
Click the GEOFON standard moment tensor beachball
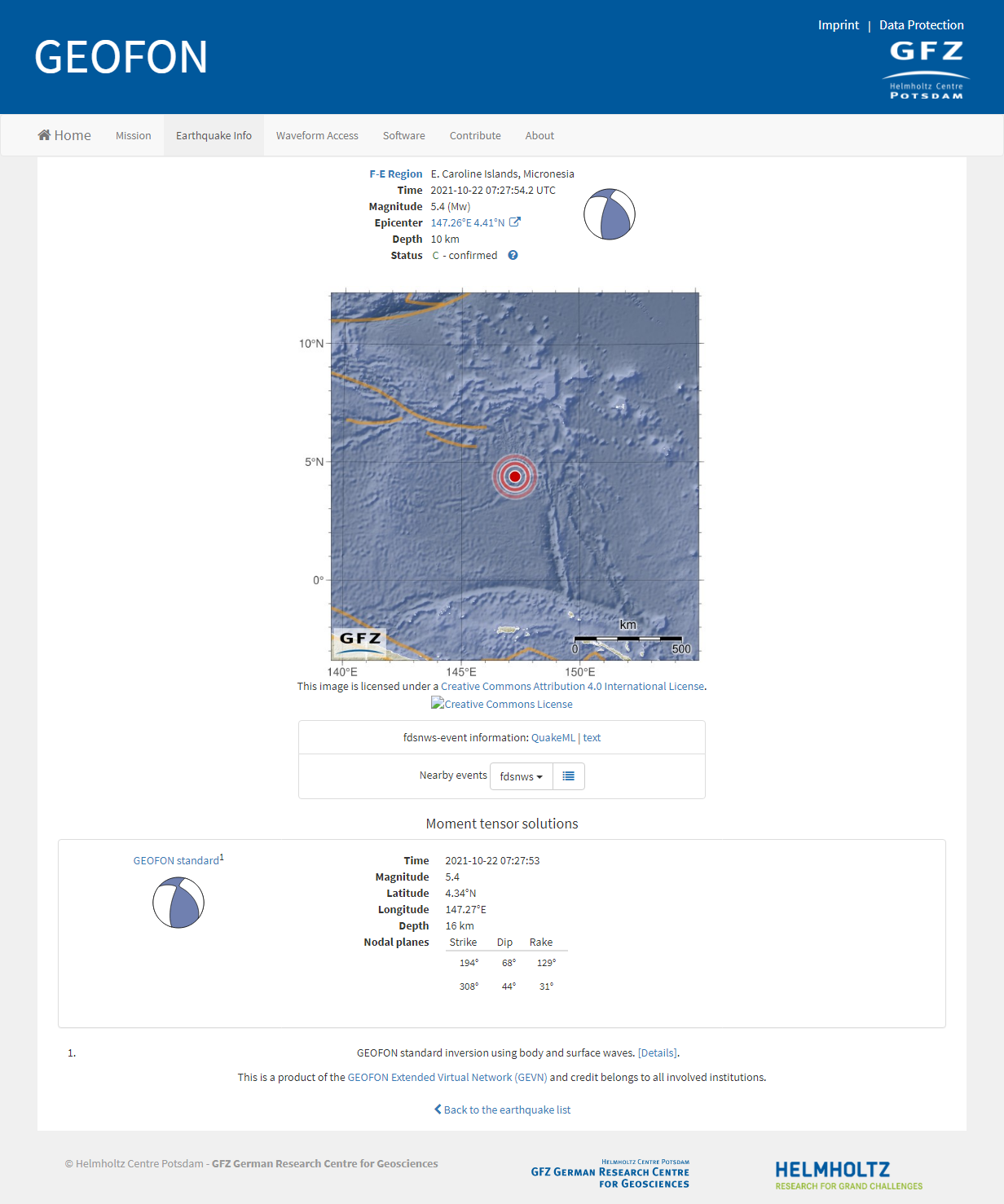point(178,903)
